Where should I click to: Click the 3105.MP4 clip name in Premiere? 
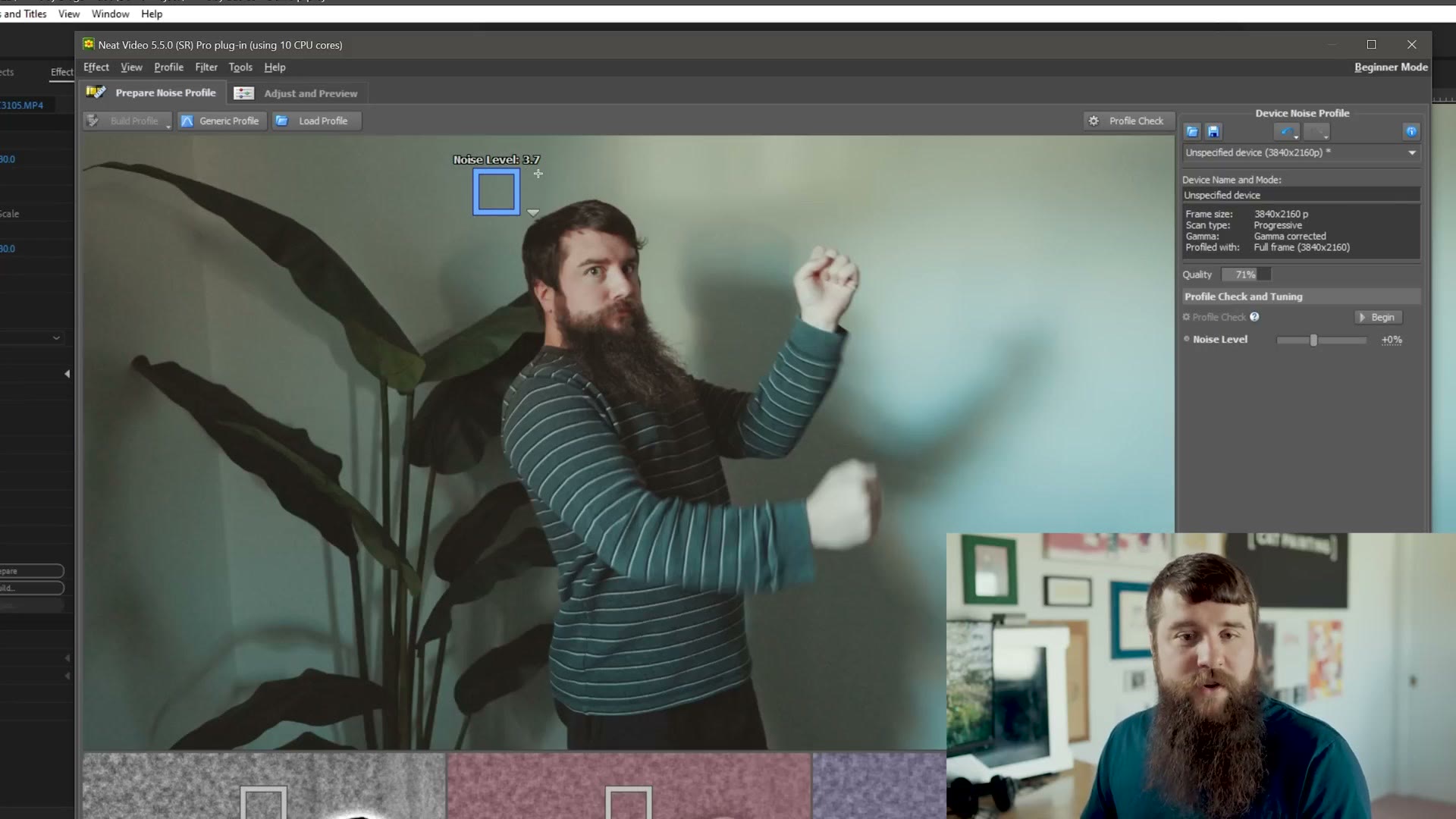22,105
